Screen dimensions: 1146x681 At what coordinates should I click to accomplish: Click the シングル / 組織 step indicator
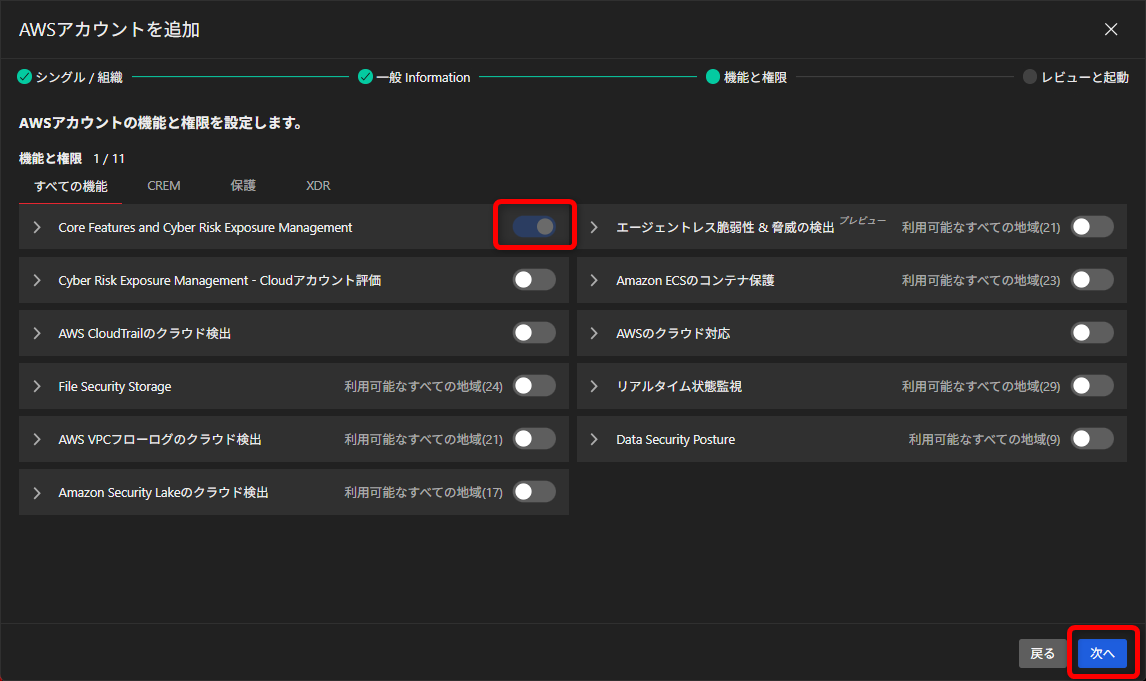[70, 77]
